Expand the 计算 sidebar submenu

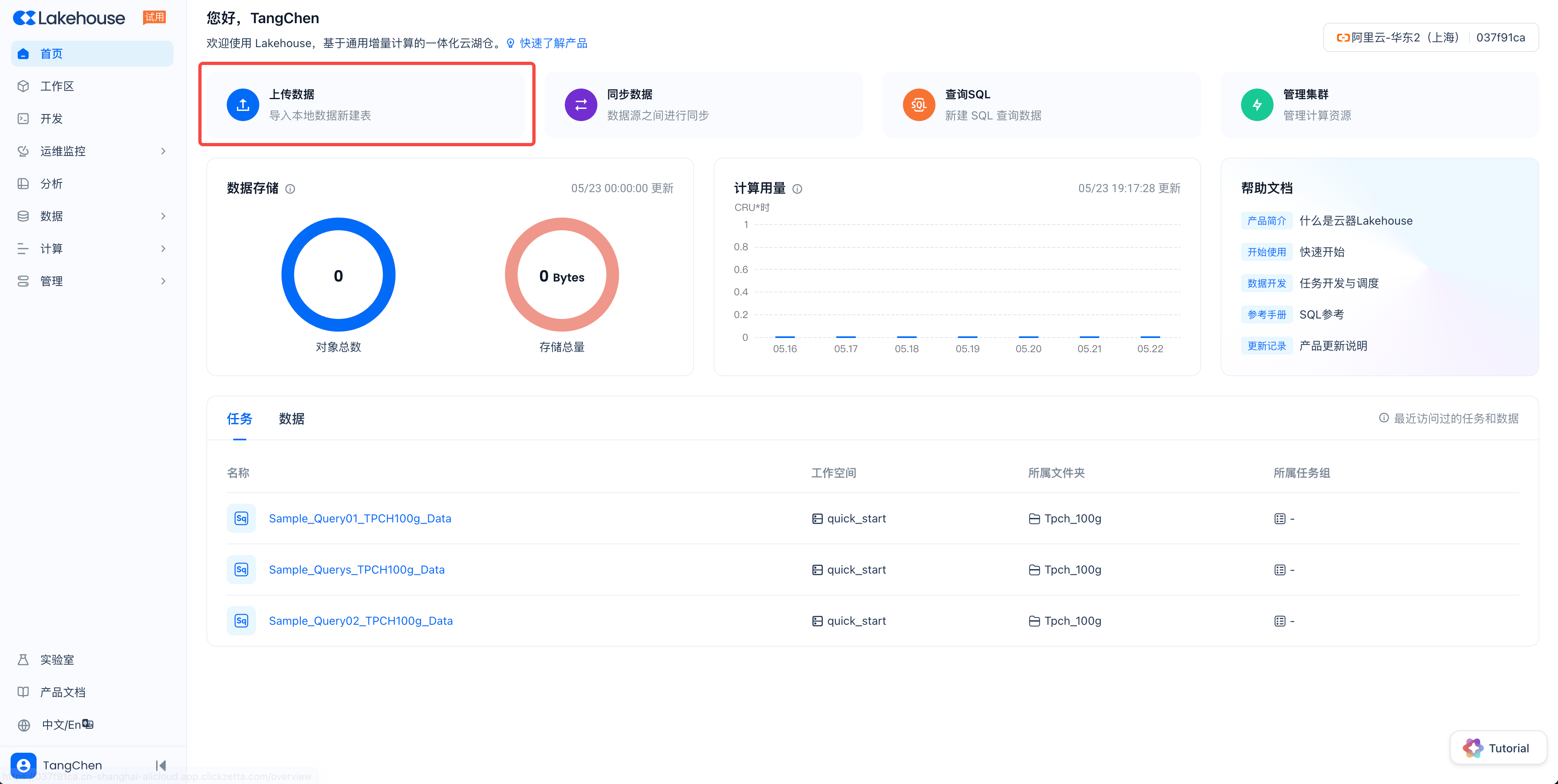click(x=163, y=249)
